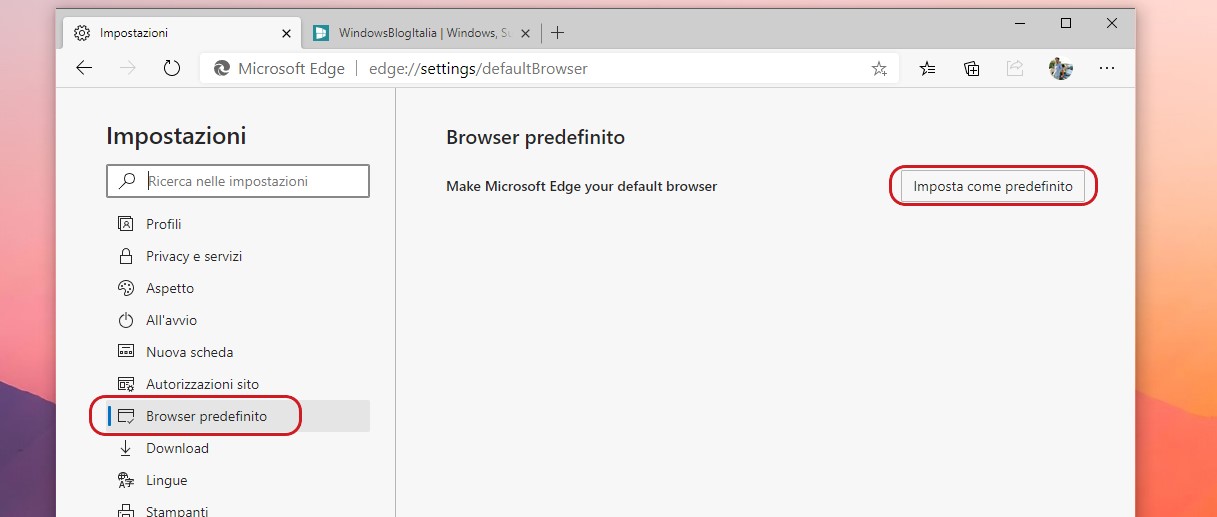The width and height of the screenshot is (1217, 517).
Task: Switch to the WindowsBlogItalia tab
Action: pyautogui.click(x=424, y=33)
